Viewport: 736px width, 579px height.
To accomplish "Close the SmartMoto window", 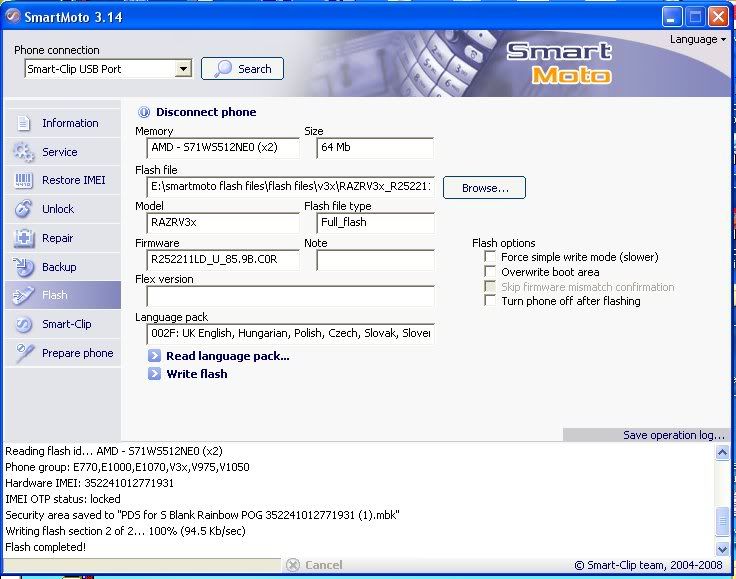I will [x=718, y=17].
